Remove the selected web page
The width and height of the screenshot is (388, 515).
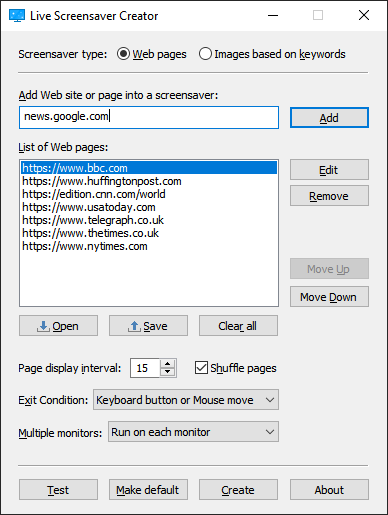click(329, 196)
